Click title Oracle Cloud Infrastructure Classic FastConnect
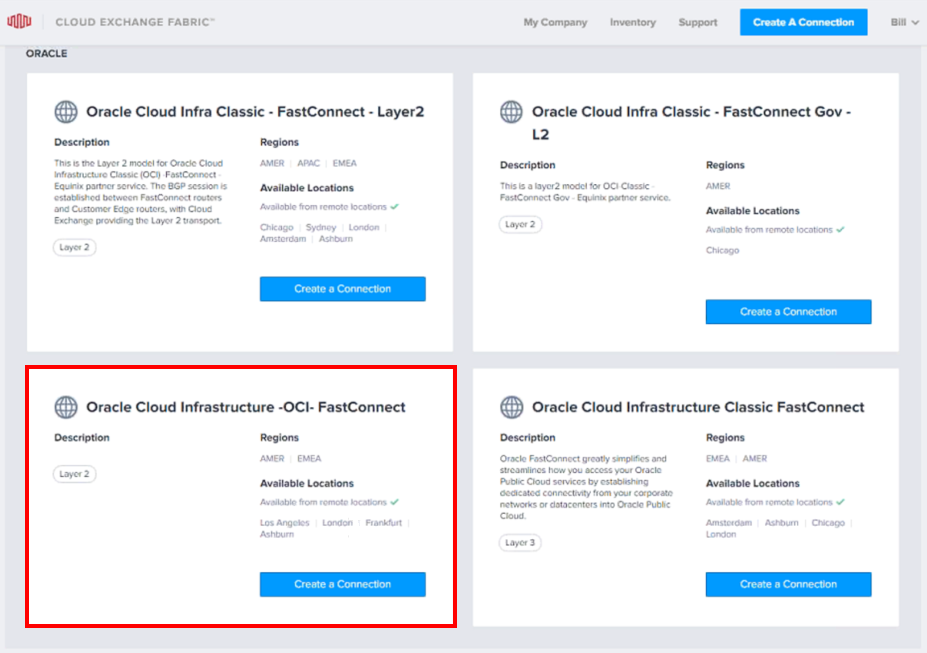The image size is (927, 653). pos(698,407)
